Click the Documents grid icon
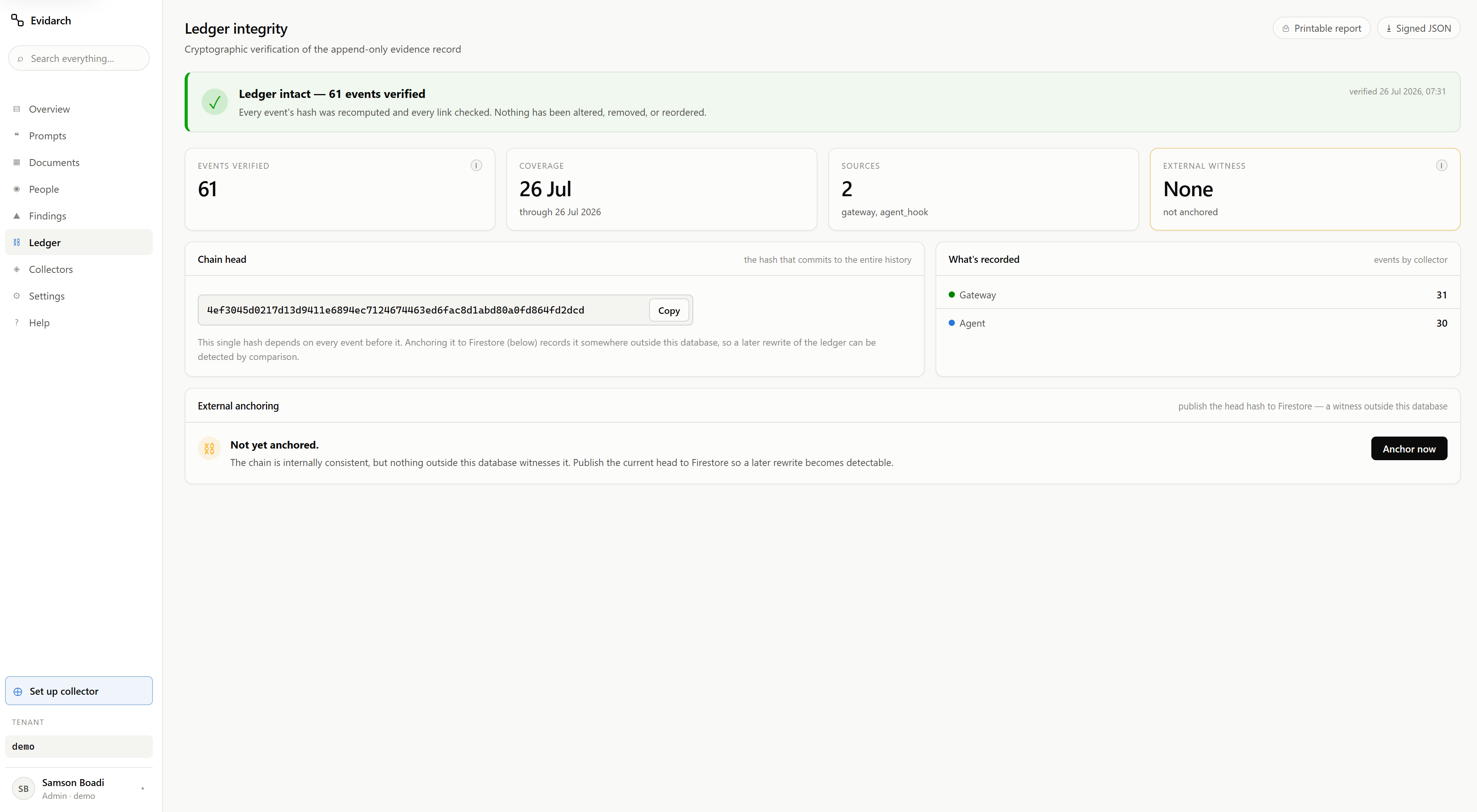Viewport: 1477px width, 812px height. (17, 162)
